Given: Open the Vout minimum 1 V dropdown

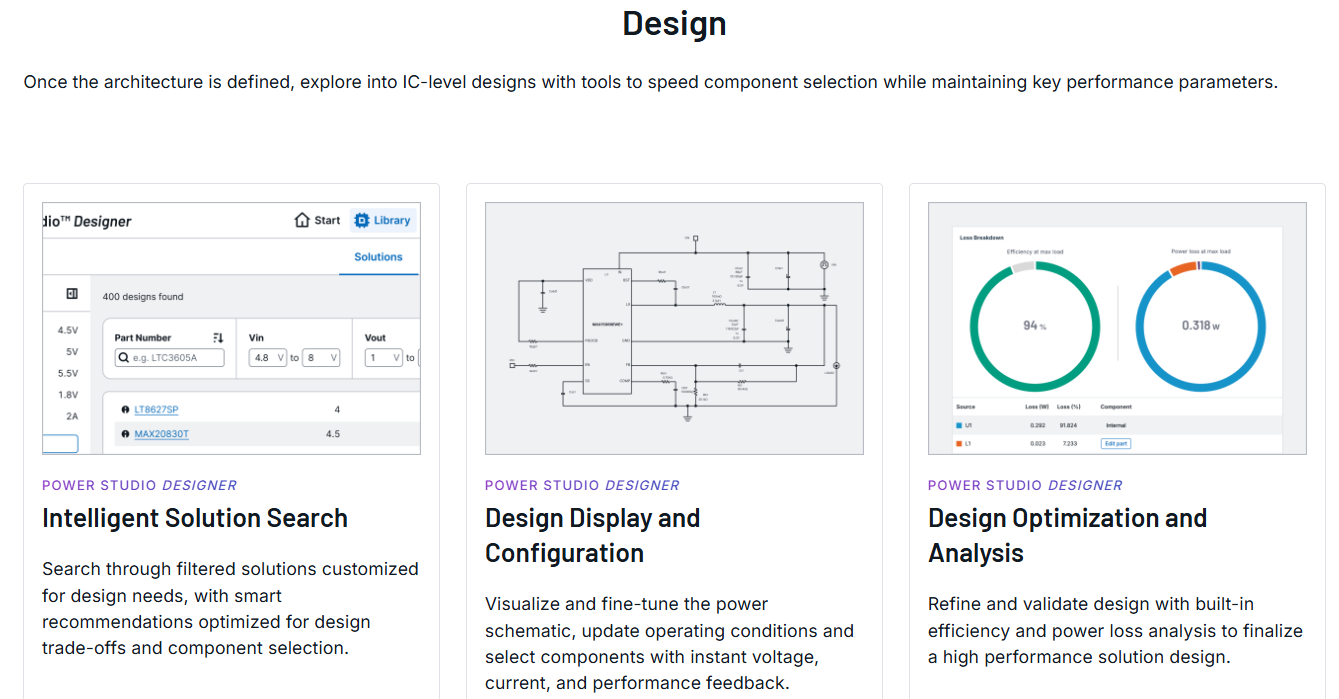Looking at the screenshot, I should 384,357.
